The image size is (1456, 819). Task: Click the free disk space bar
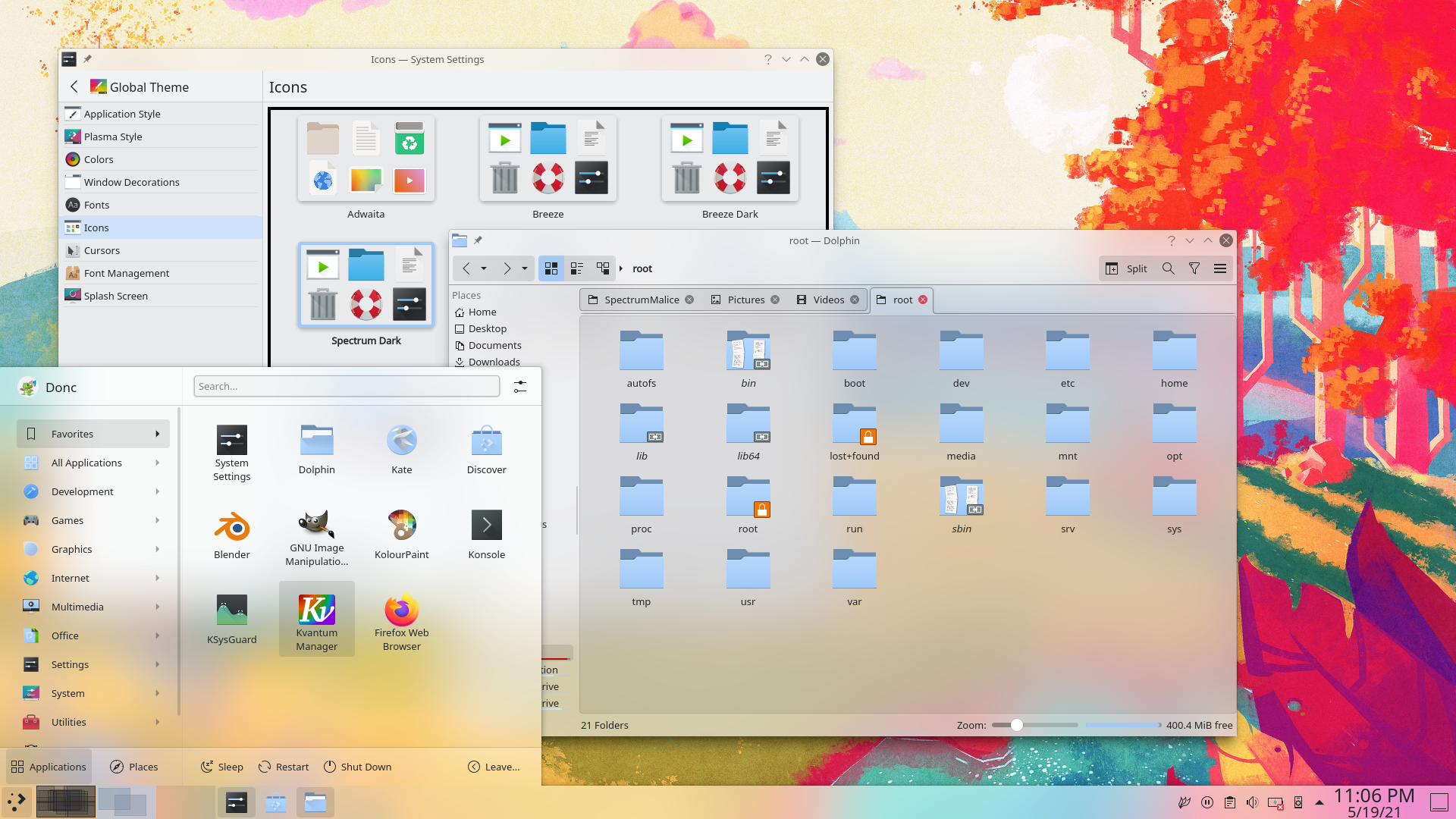[1123, 725]
